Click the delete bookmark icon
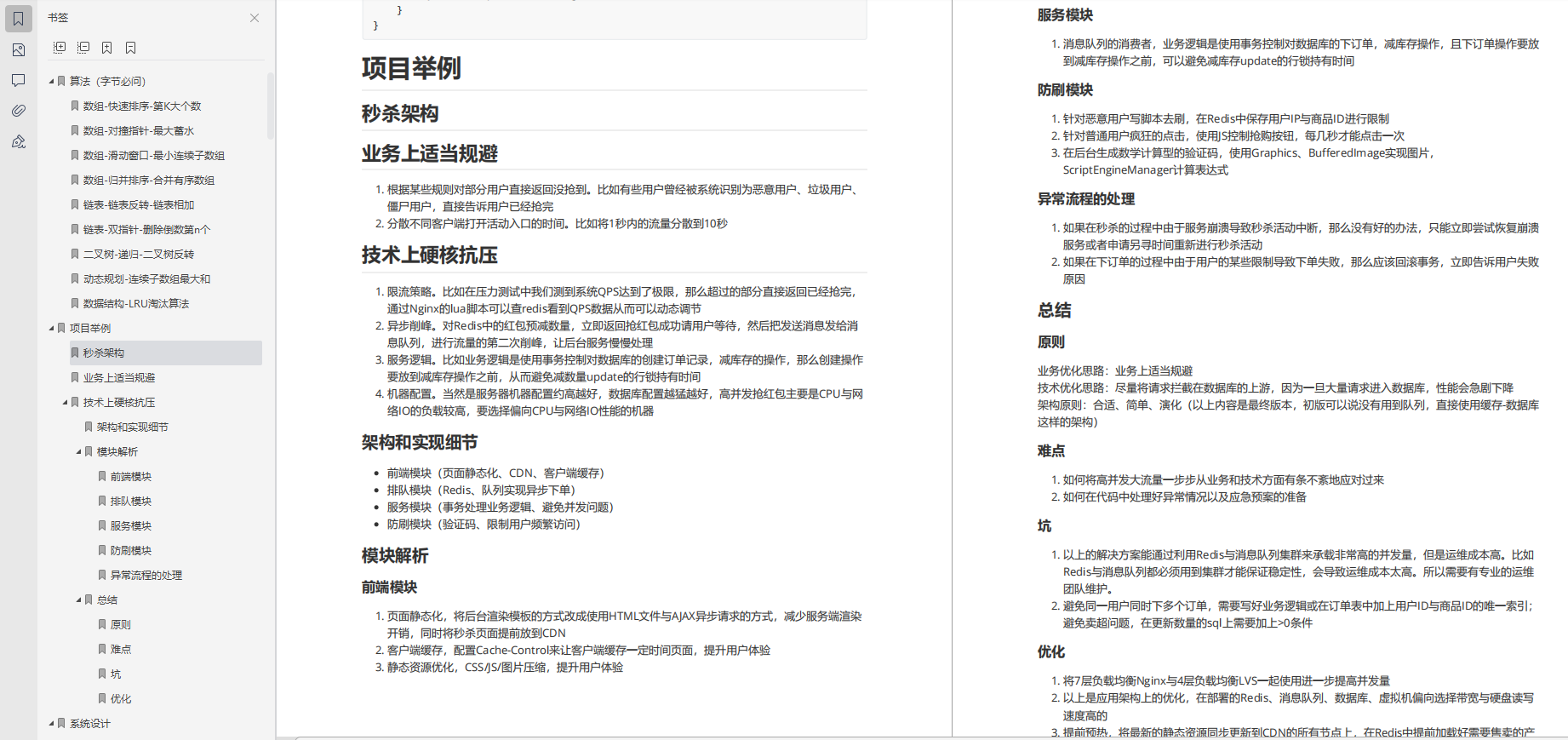The width and height of the screenshot is (1568, 740). coord(131,48)
